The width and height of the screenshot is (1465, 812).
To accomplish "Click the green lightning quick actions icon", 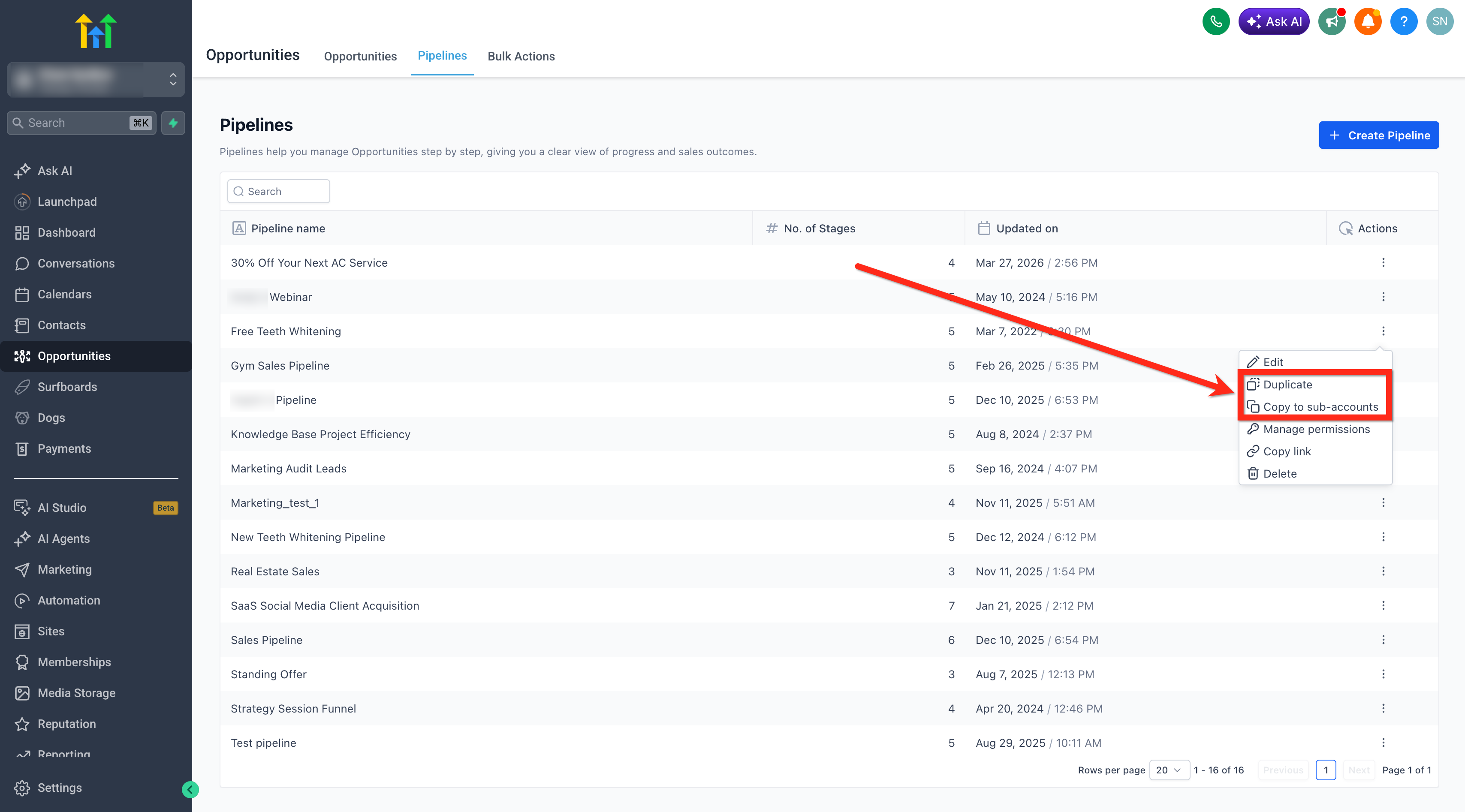I will [x=173, y=123].
